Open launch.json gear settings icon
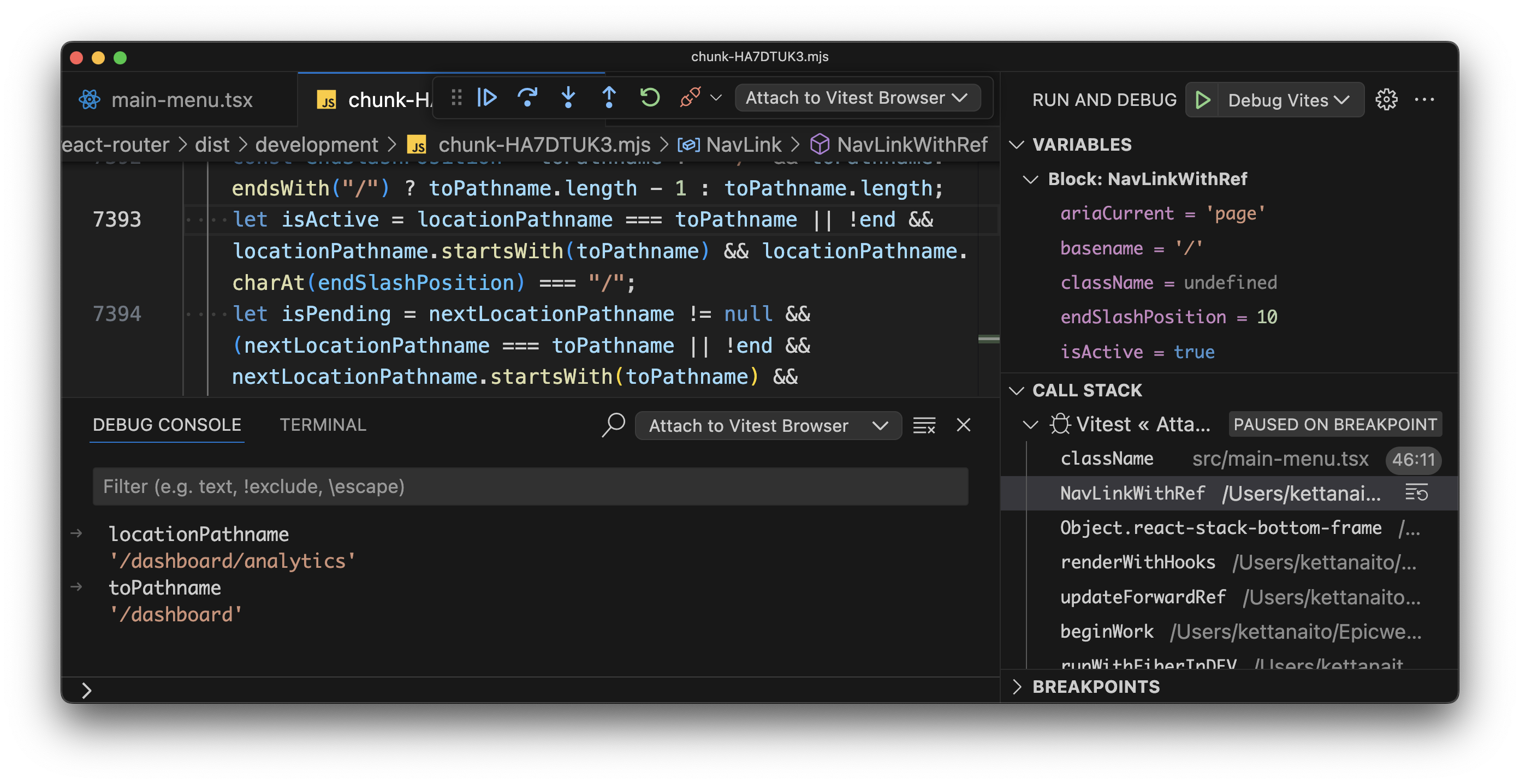The image size is (1520, 784). point(1386,100)
